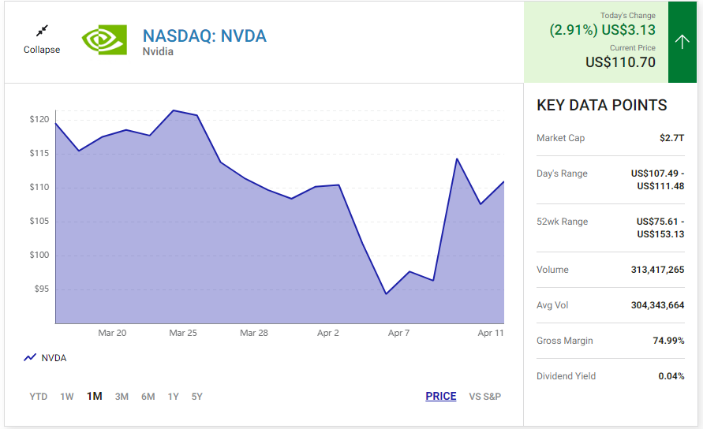Screen dimensions: 703x429
Task: Click the Gross Margin label
Action: click(564, 341)
